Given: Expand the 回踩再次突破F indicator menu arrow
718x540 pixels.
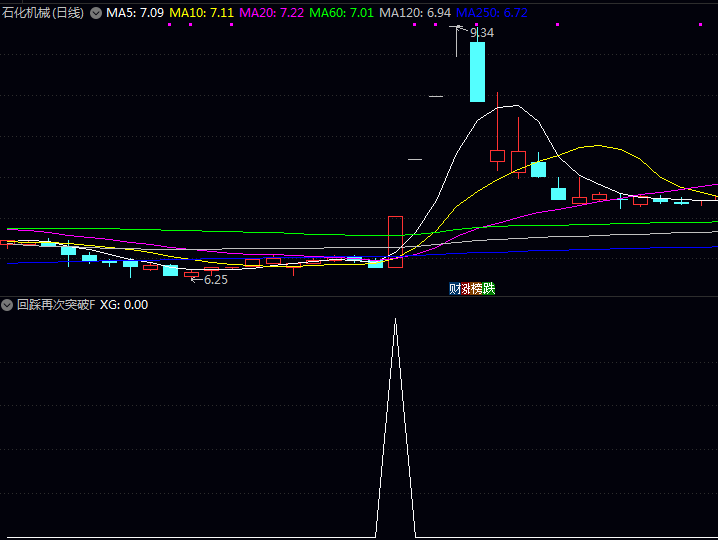Looking at the screenshot, I should 8,305.
